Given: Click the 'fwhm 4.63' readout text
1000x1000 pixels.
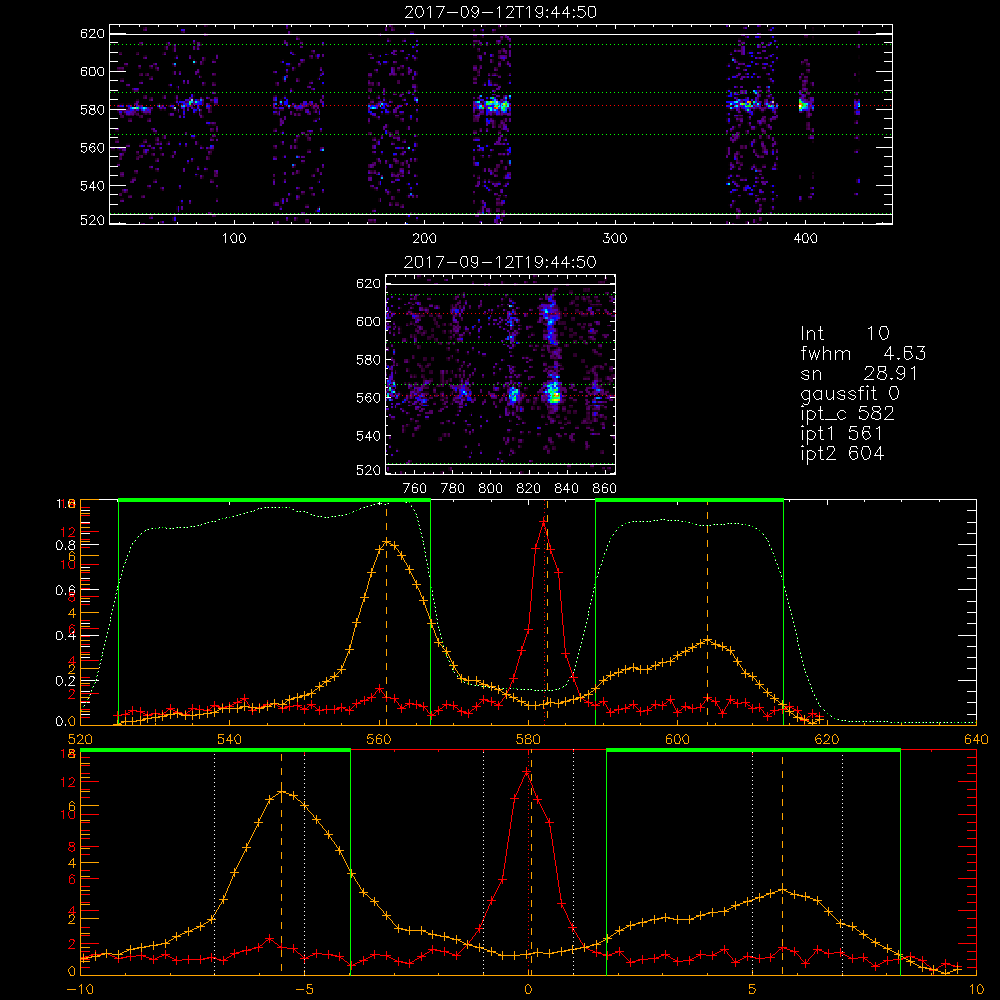Looking at the screenshot, I should [x=863, y=353].
